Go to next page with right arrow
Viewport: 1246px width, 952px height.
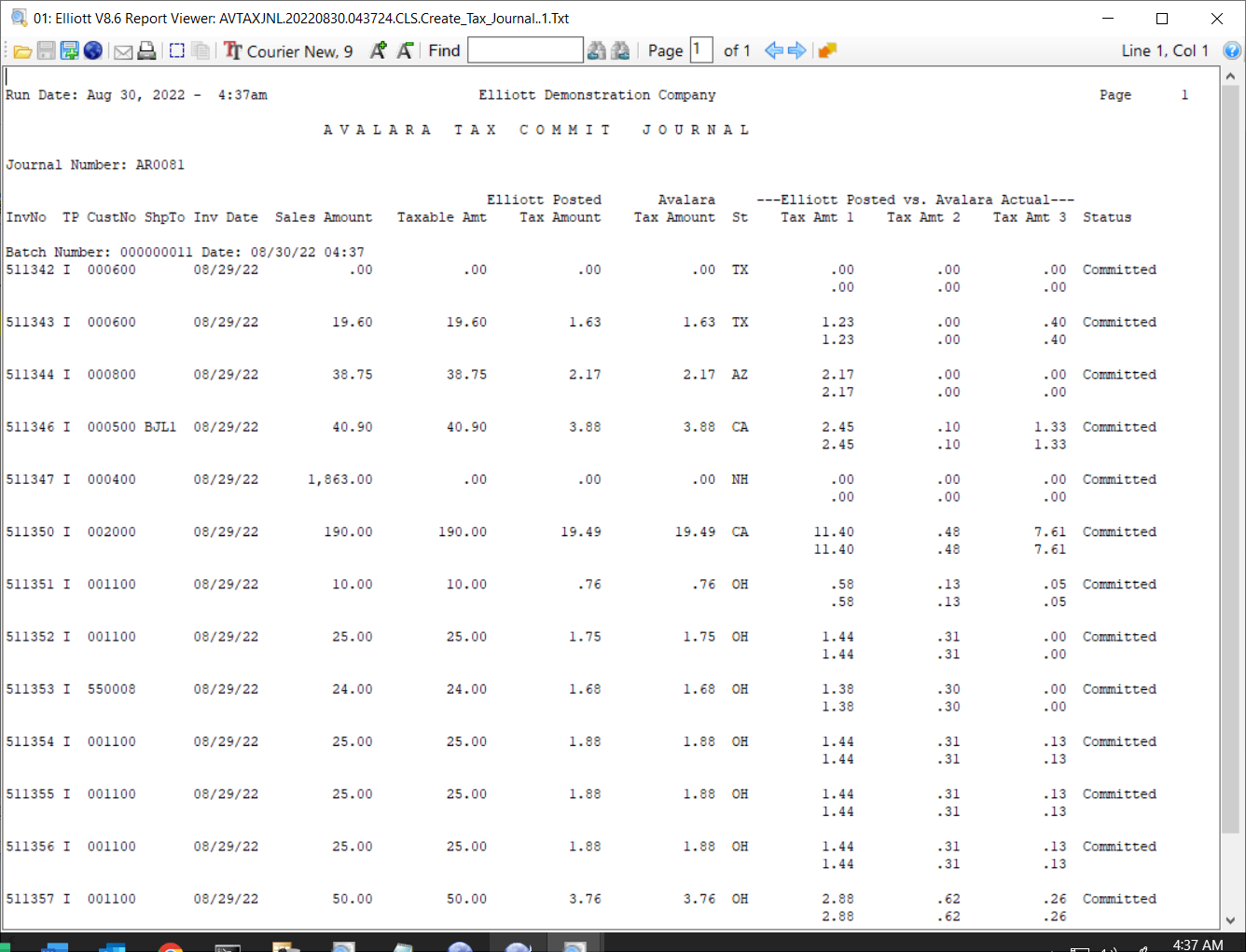pyautogui.click(x=796, y=51)
